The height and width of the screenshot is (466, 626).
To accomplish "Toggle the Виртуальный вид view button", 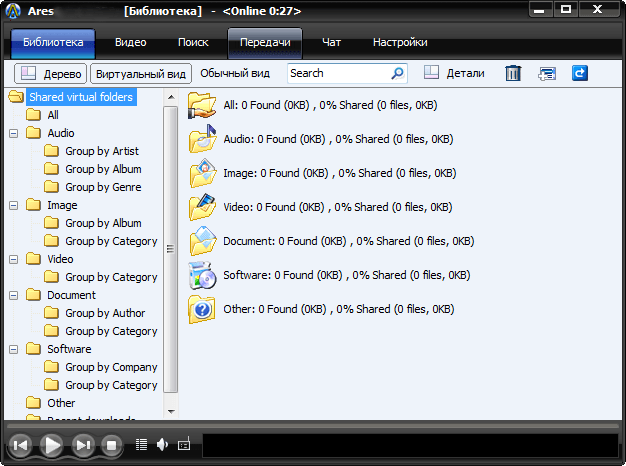I will (141, 73).
